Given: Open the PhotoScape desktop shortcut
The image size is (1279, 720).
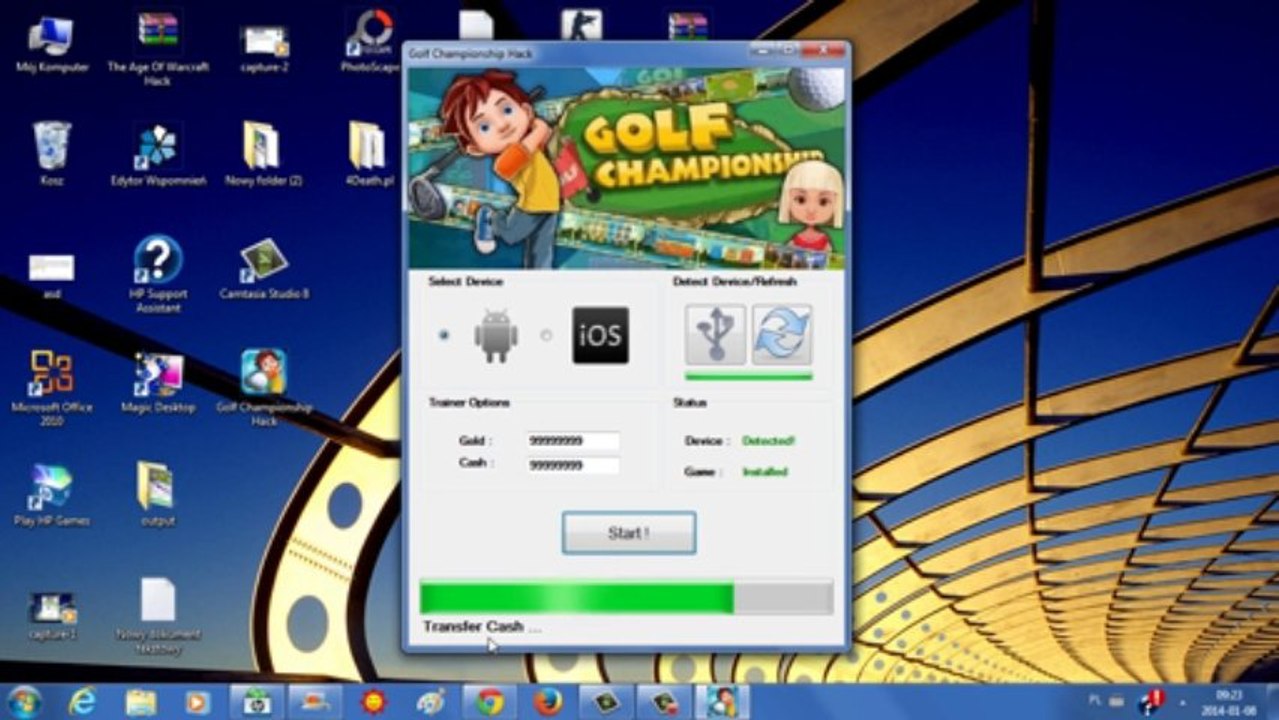Looking at the screenshot, I should pyautogui.click(x=369, y=42).
